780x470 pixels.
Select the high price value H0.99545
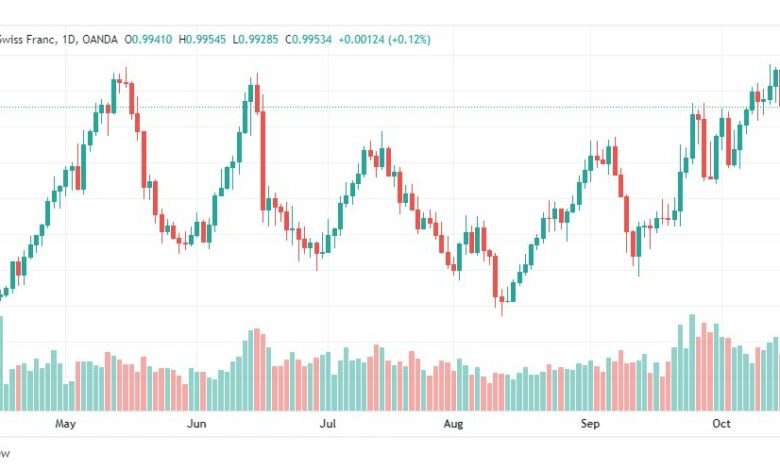pos(202,39)
